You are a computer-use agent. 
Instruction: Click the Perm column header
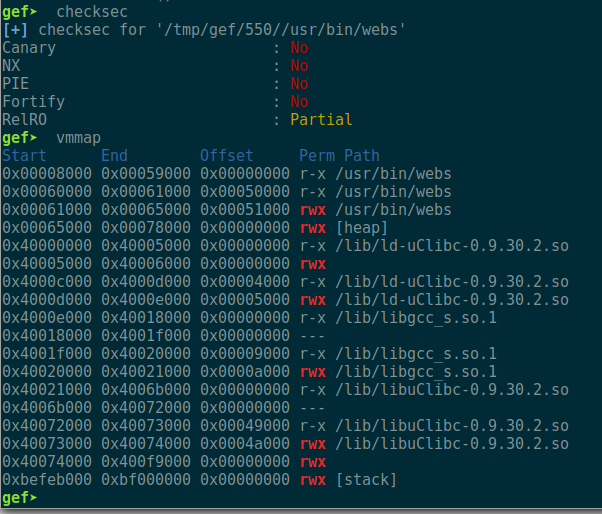point(317,155)
